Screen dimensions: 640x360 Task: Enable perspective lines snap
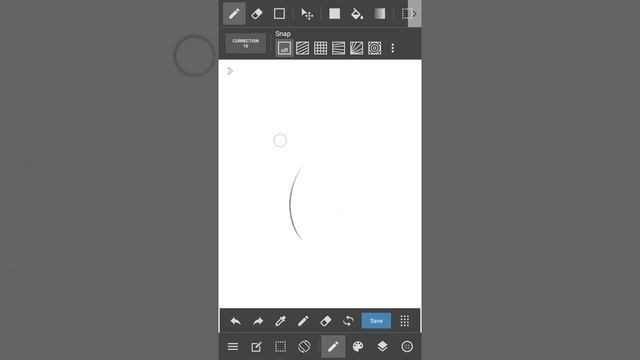(338, 48)
